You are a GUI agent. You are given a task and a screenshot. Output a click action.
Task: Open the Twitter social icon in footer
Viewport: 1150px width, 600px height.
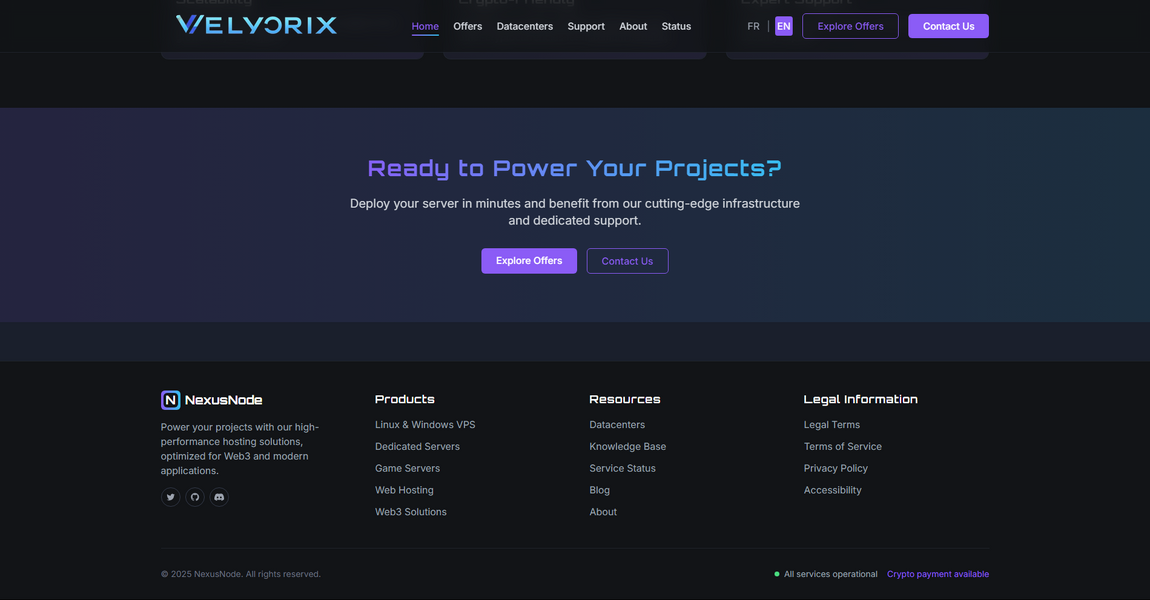[x=170, y=497]
